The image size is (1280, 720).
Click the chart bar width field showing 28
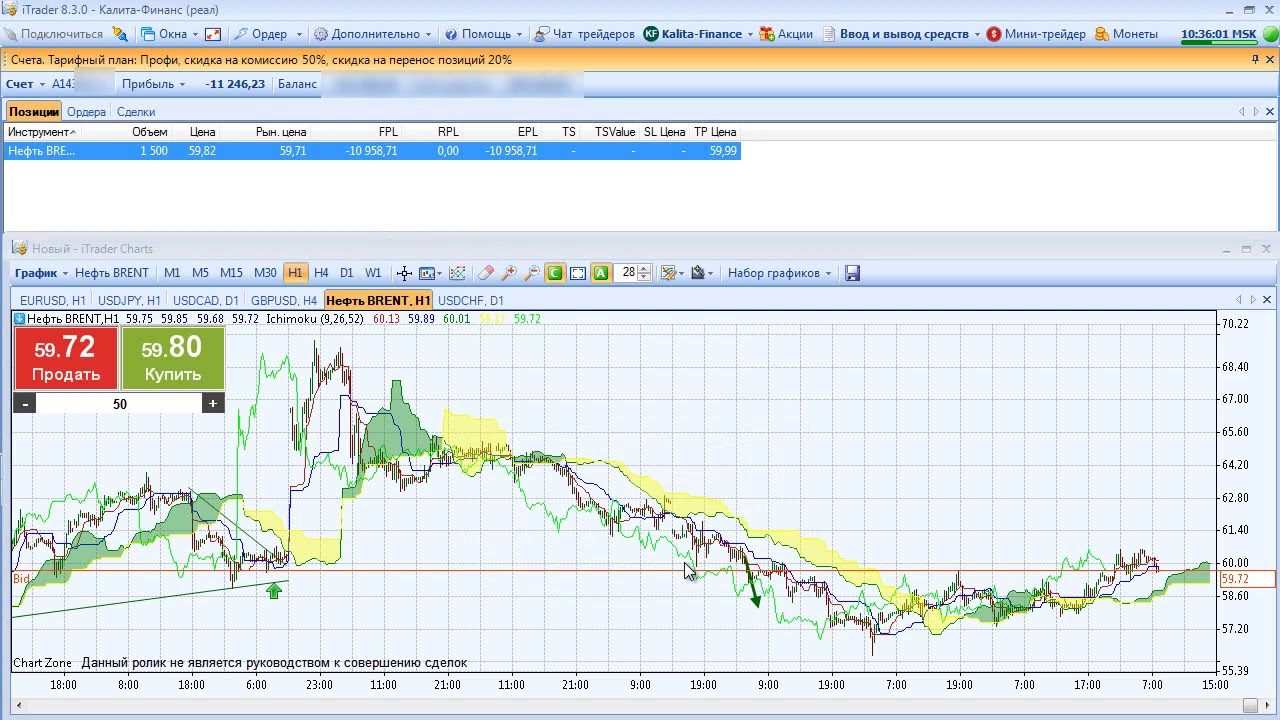[x=628, y=273]
